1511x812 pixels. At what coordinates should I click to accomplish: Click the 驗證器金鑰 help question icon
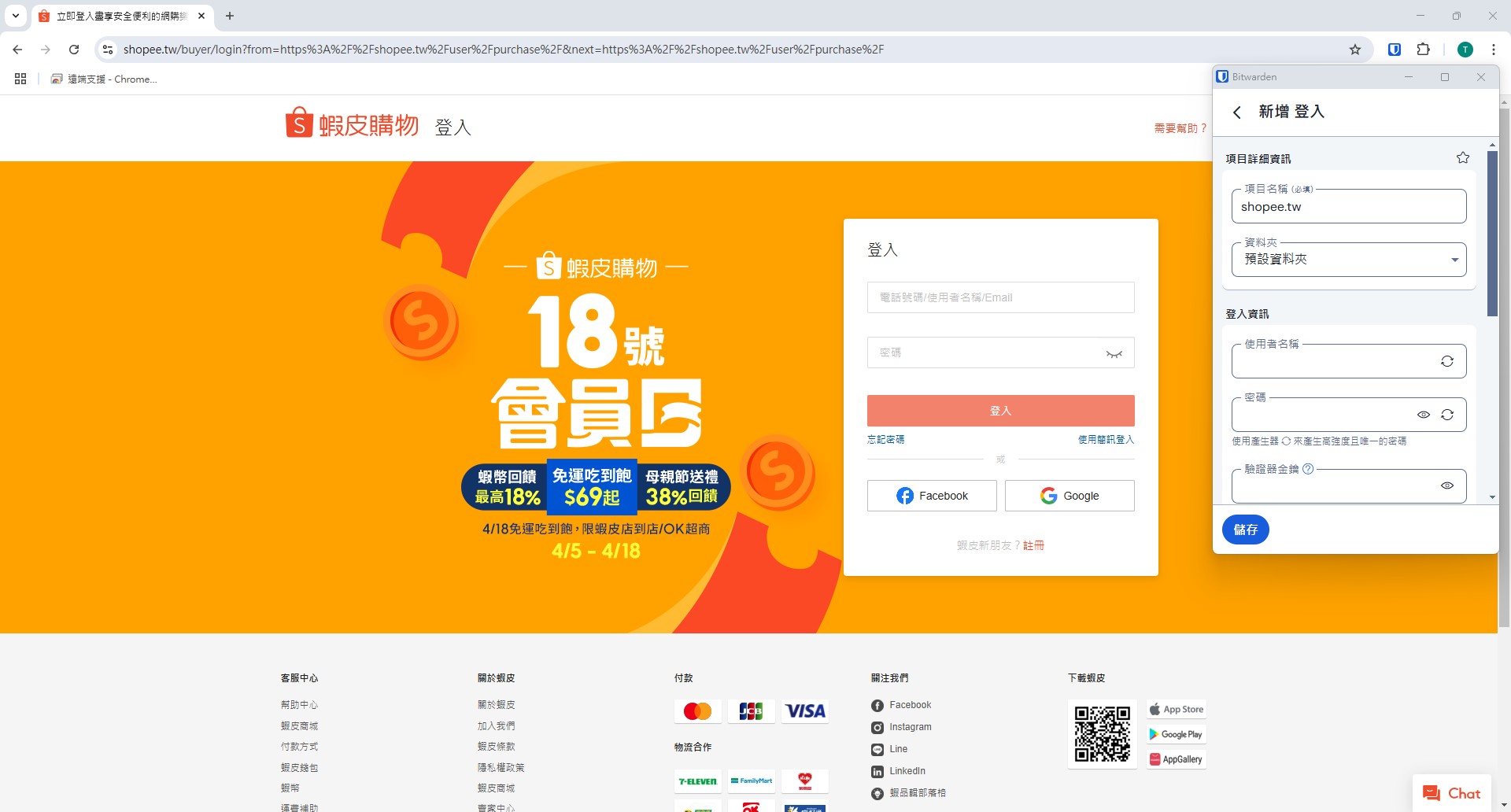pos(1309,468)
